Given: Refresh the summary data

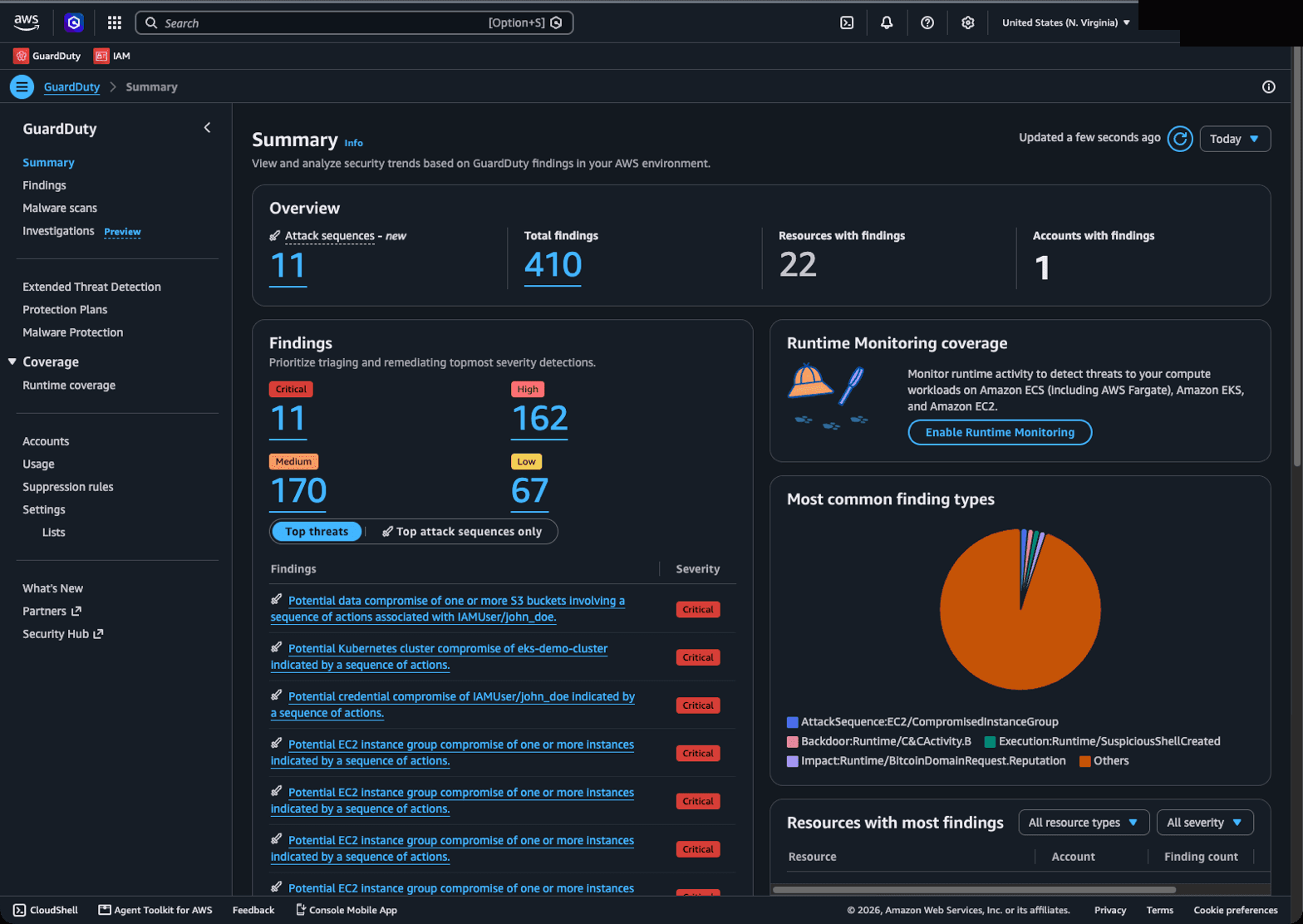Looking at the screenshot, I should [1180, 139].
